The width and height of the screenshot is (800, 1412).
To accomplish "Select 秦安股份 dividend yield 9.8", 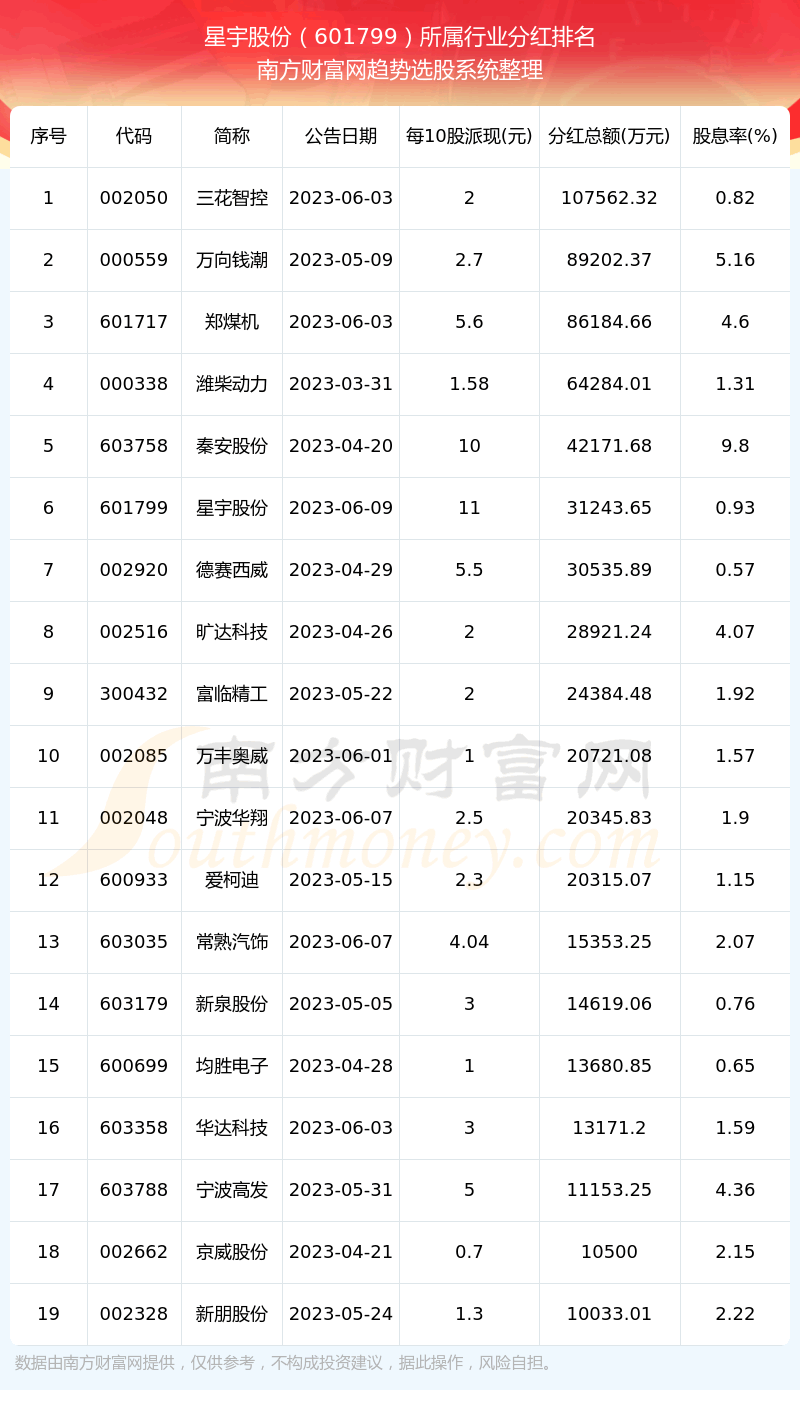I will (735, 446).
